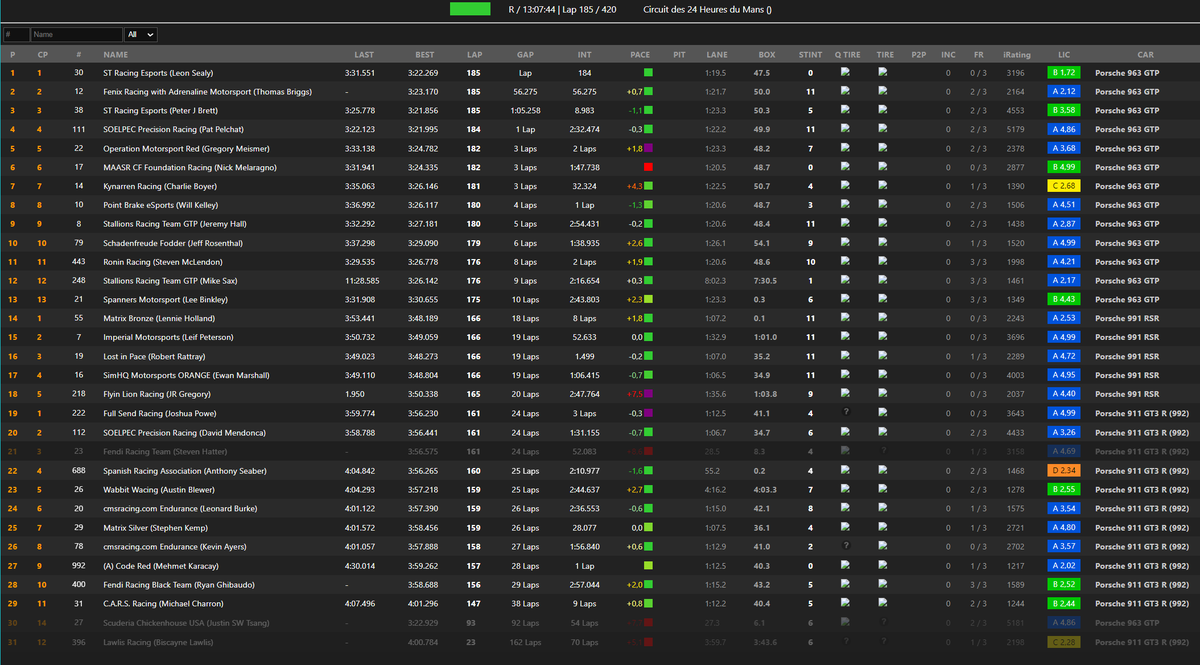Click the CP column header
This screenshot has height=665, width=1200.
click(41, 54)
